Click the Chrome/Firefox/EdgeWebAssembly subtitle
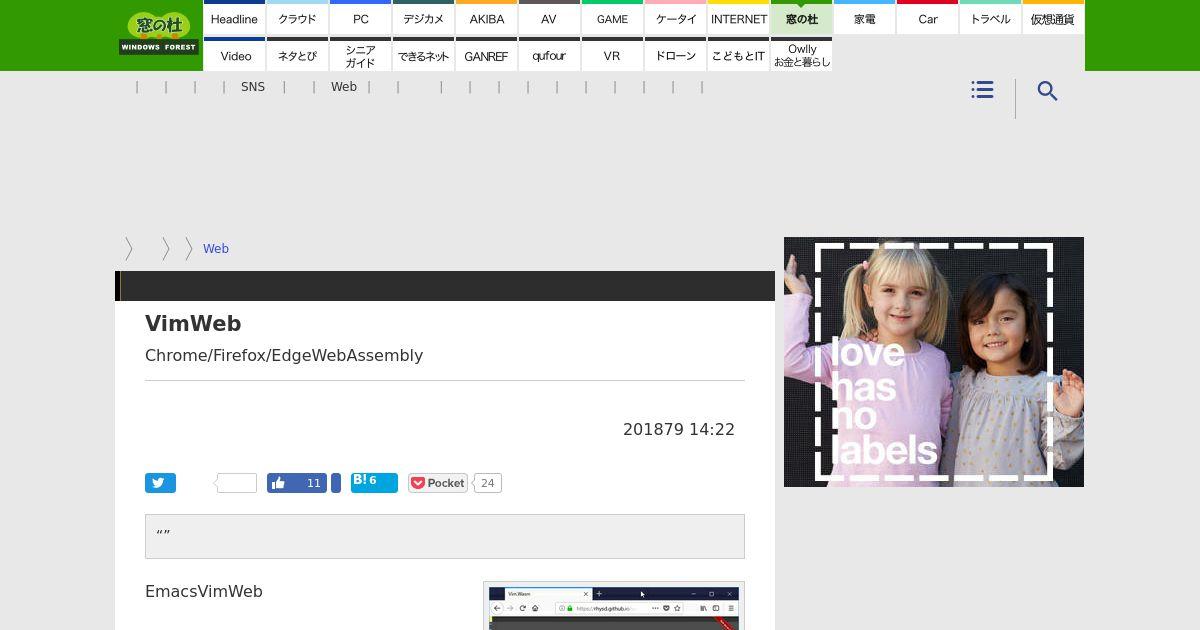This screenshot has height=630, width=1200. click(284, 355)
